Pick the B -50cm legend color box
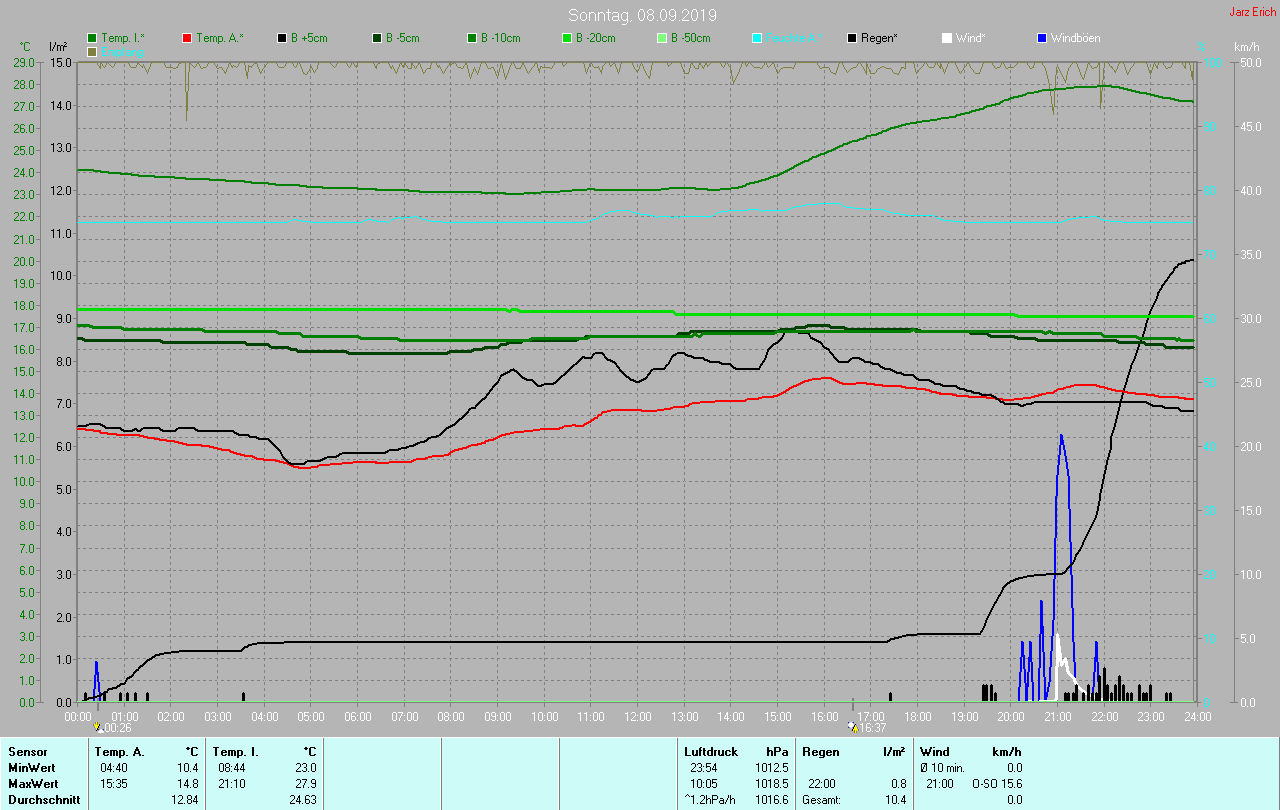The height and width of the screenshot is (810, 1280). pyautogui.click(x=662, y=38)
